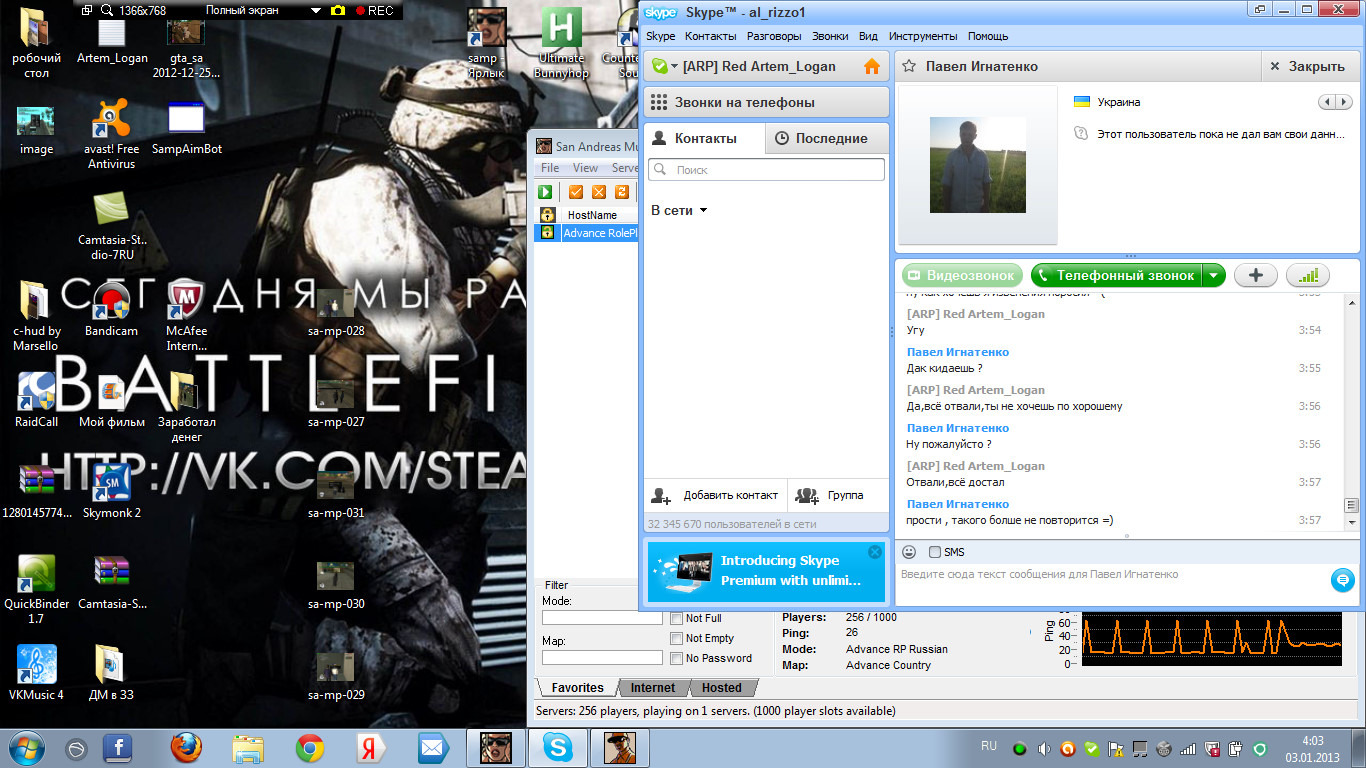Select the Skymonk 2 desktop icon

pyautogui.click(x=112, y=490)
